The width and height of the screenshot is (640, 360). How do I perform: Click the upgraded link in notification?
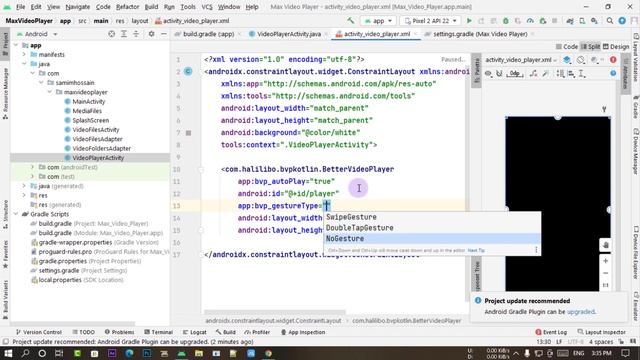point(581,311)
